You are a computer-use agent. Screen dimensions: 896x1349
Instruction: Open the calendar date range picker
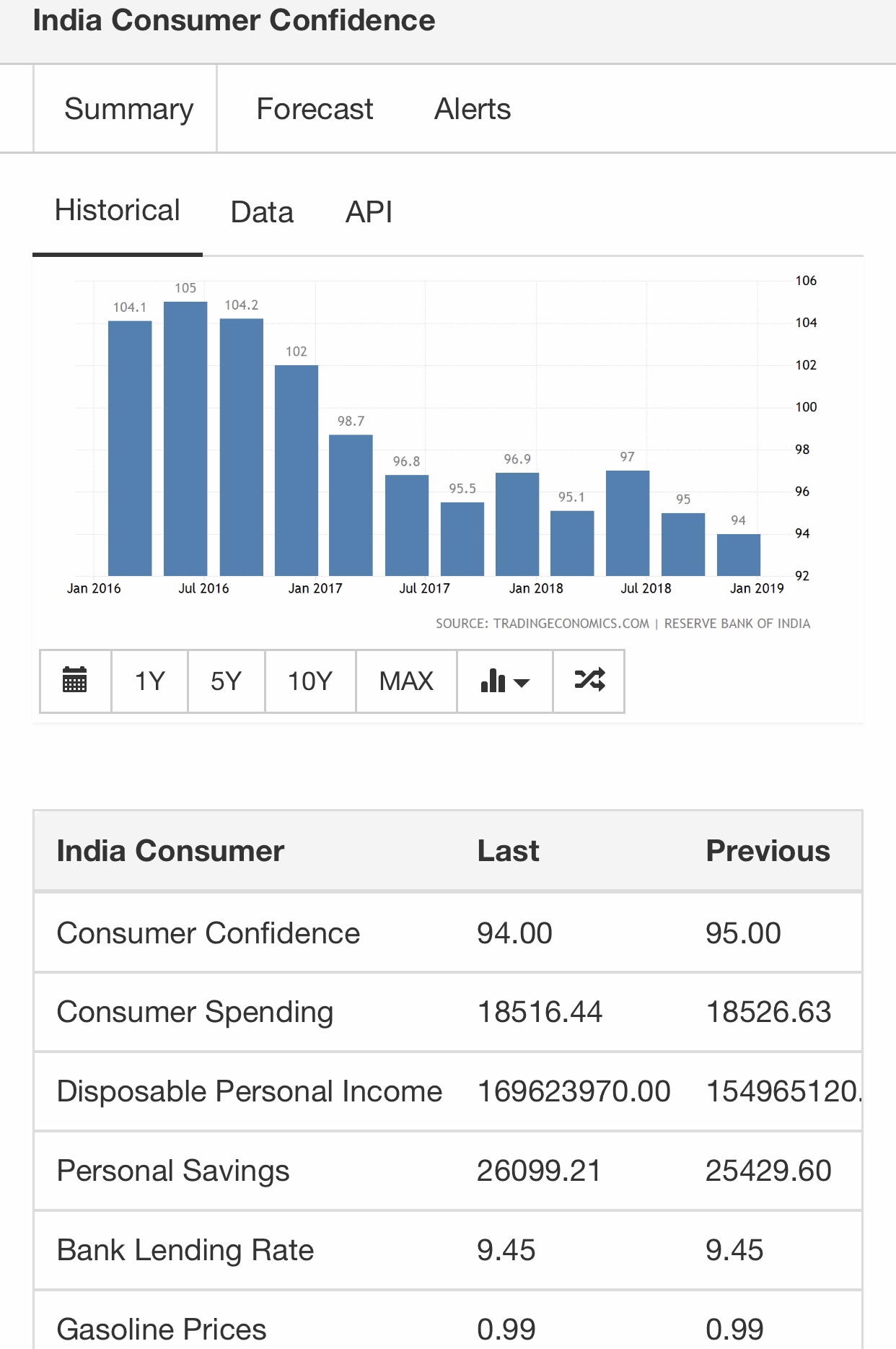(x=75, y=681)
